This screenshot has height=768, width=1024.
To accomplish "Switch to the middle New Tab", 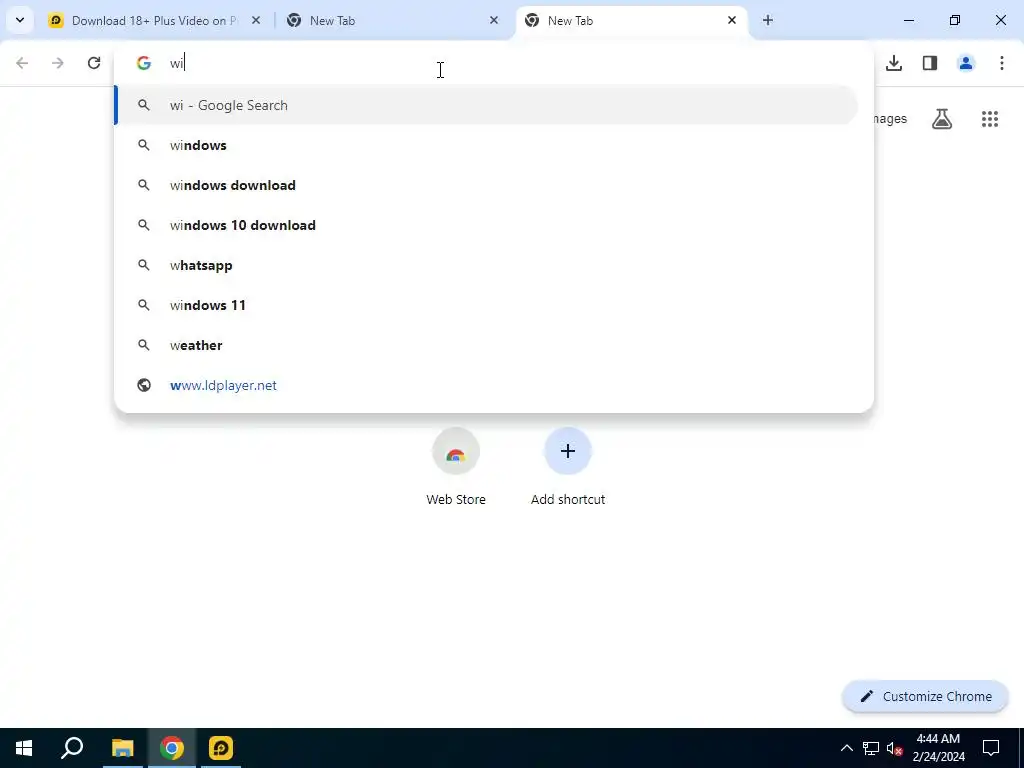I will tap(393, 21).
